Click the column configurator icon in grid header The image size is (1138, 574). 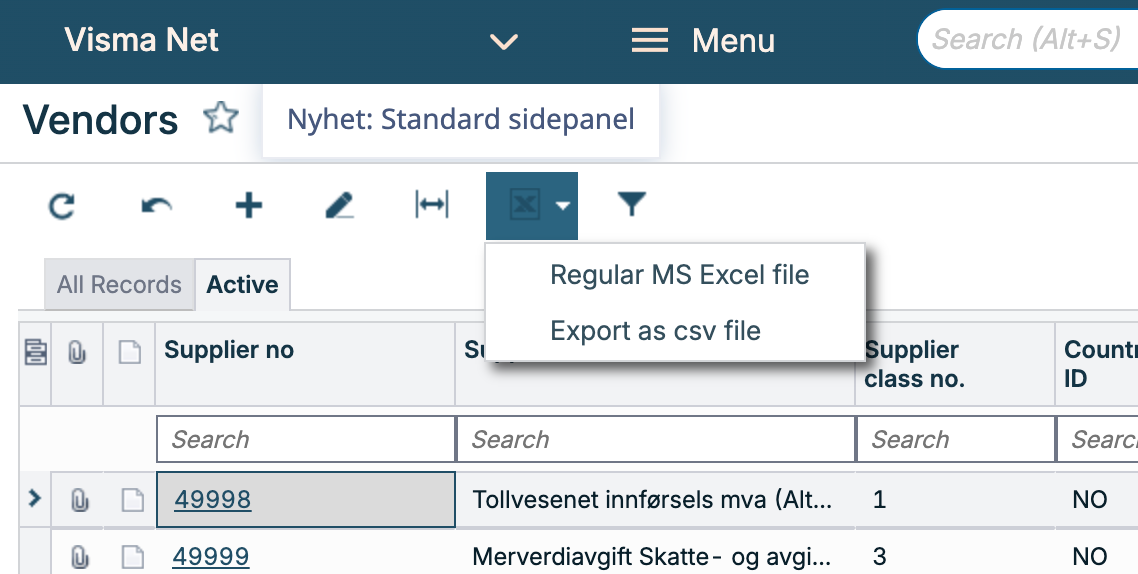pos(36,353)
